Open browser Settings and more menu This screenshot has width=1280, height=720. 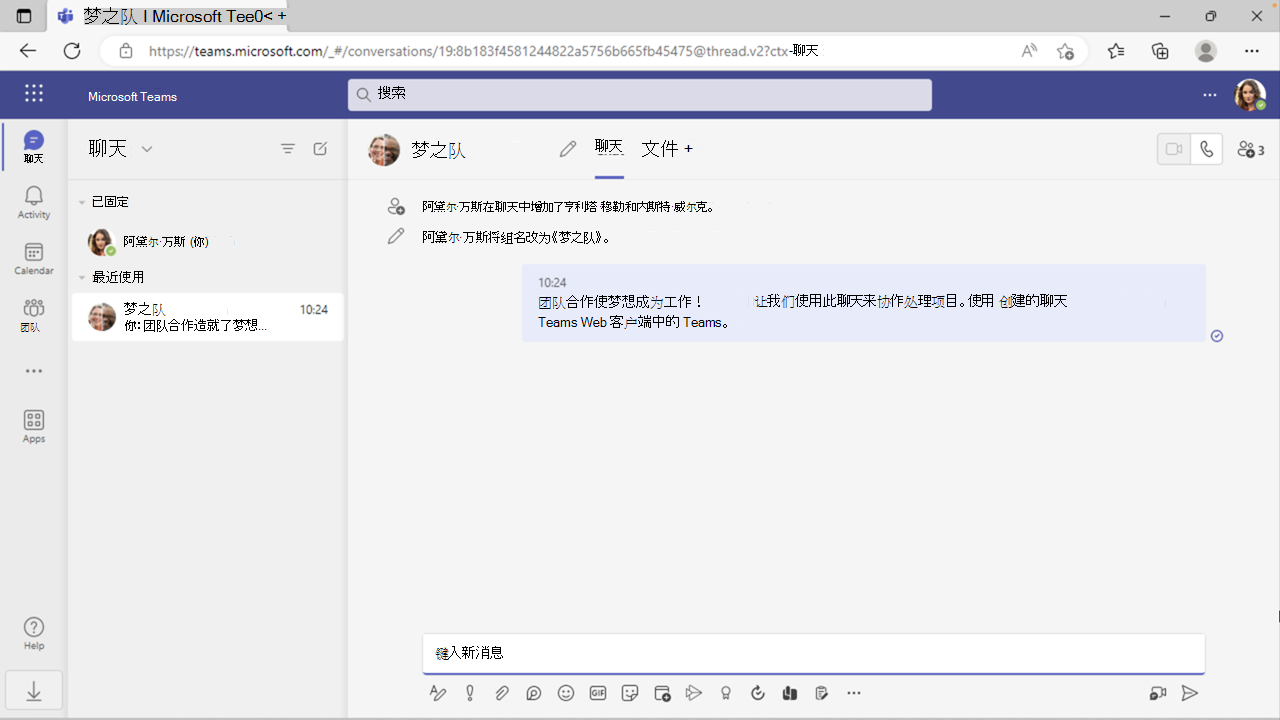click(x=1252, y=51)
